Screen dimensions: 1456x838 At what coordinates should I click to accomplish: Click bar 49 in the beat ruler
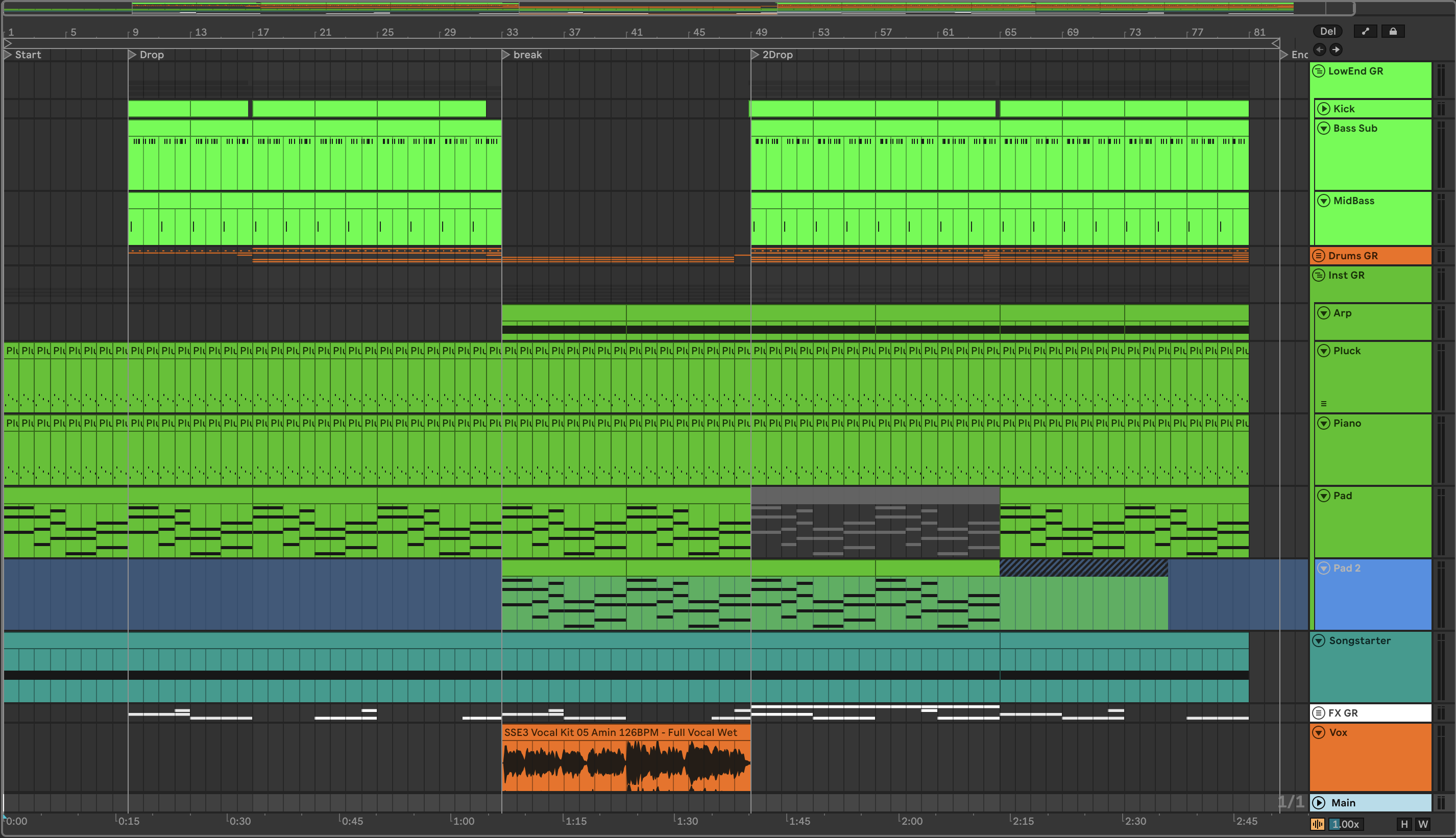pos(761,32)
